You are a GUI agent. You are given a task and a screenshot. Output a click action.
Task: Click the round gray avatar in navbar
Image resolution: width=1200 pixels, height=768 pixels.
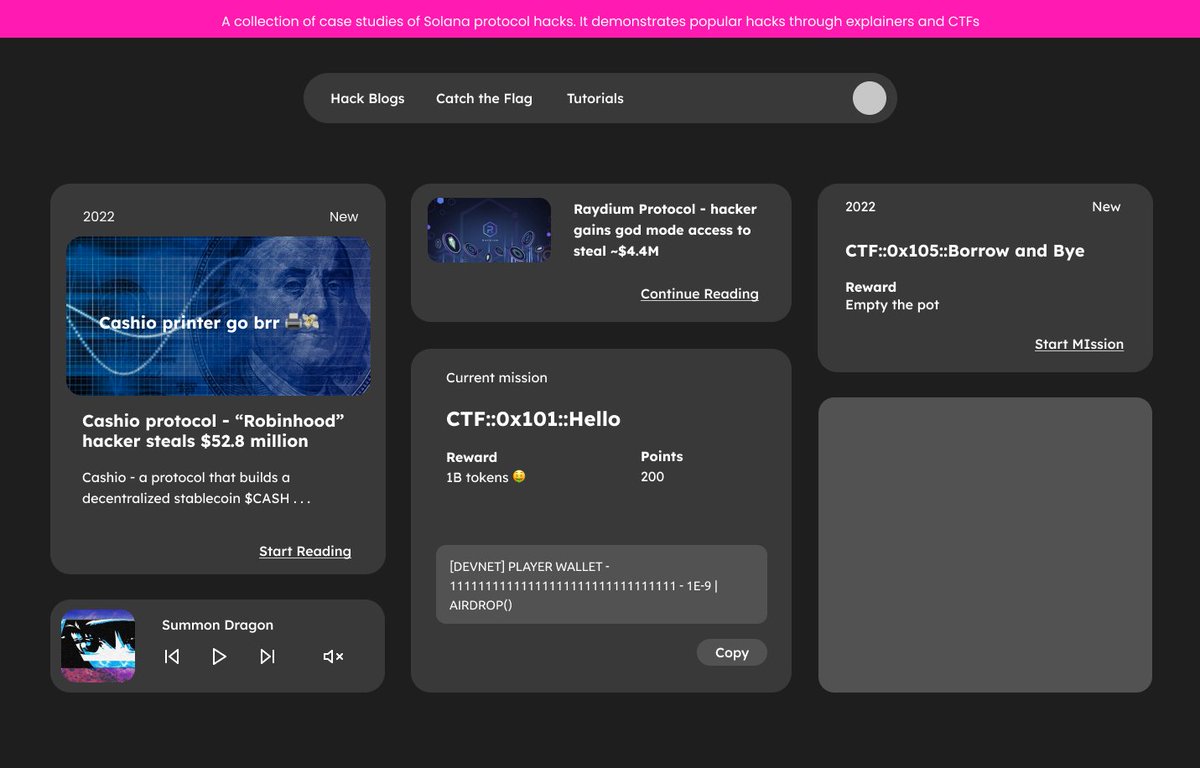pyautogui.click(x=869, y=98)
